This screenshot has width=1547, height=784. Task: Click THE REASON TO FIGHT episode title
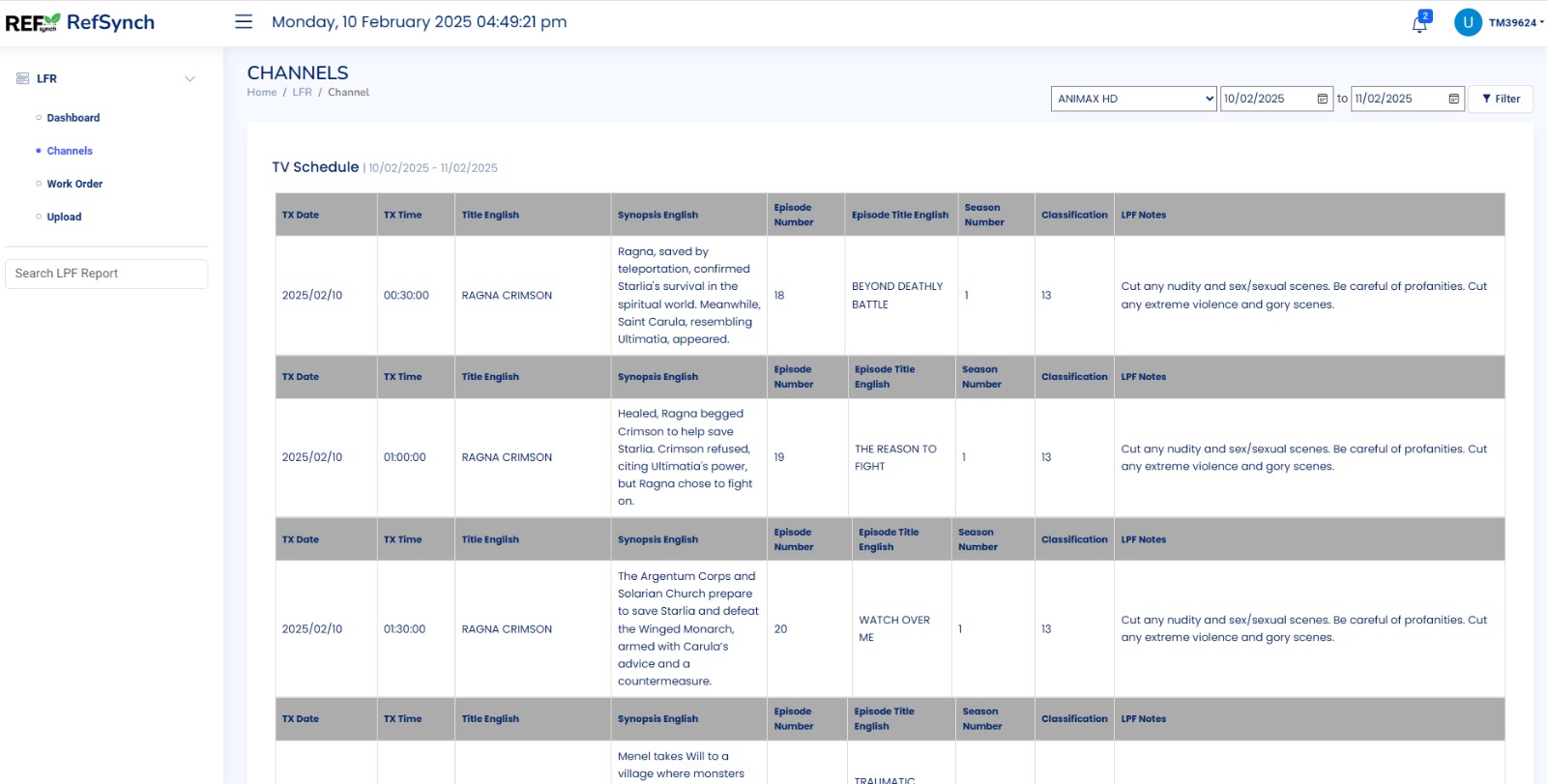click(x=895, y=457)
